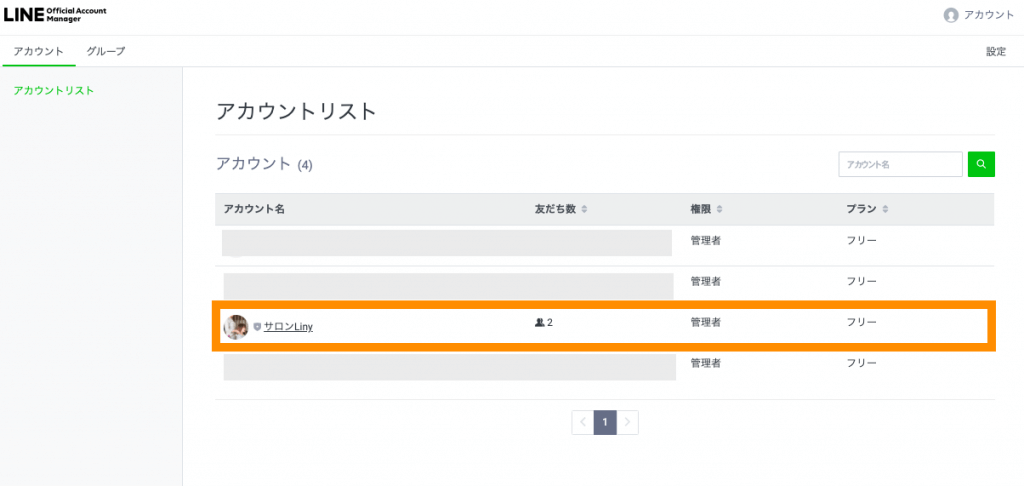Sort by プラン column arrows
The image size is (1024, 486).
886,210
